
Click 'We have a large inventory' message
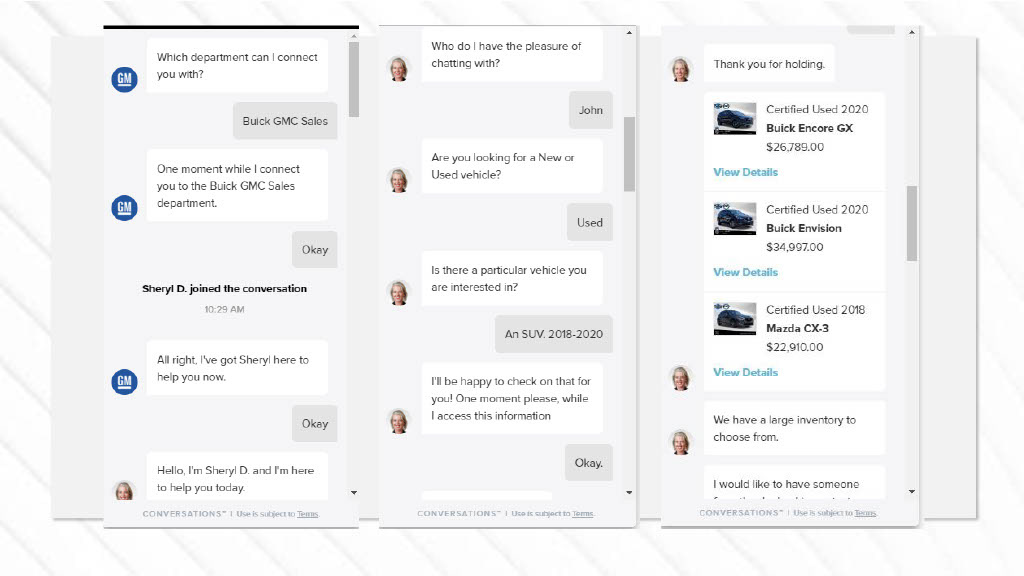(x=794, y=428)
